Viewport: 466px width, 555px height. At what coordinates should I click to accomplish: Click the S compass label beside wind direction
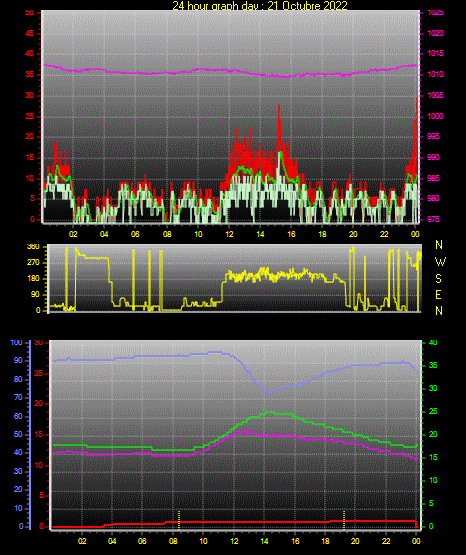(438, 279)
